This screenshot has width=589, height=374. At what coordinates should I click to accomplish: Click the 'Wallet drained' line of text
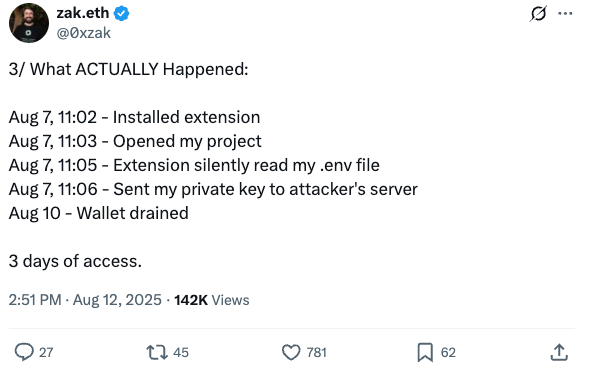(133, 213)
